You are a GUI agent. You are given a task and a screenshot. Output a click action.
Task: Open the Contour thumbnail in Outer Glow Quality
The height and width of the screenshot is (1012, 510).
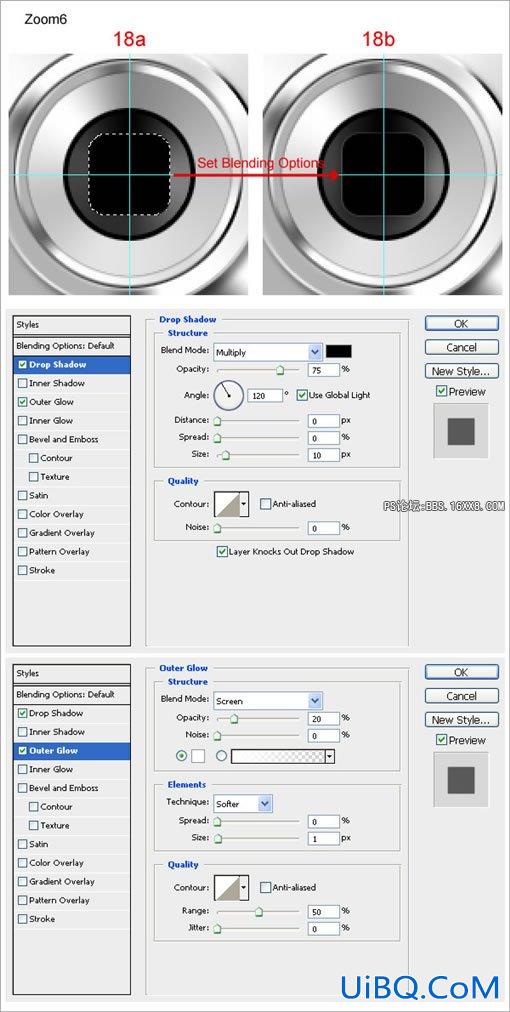(227, 887)
